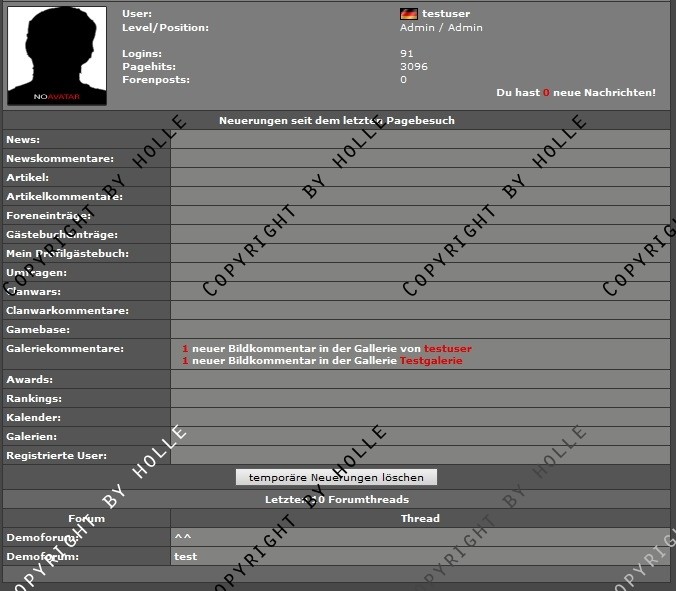
Task: Open the forum thread titled ^^
Action: pyautogui.click(x=181, y=537)
